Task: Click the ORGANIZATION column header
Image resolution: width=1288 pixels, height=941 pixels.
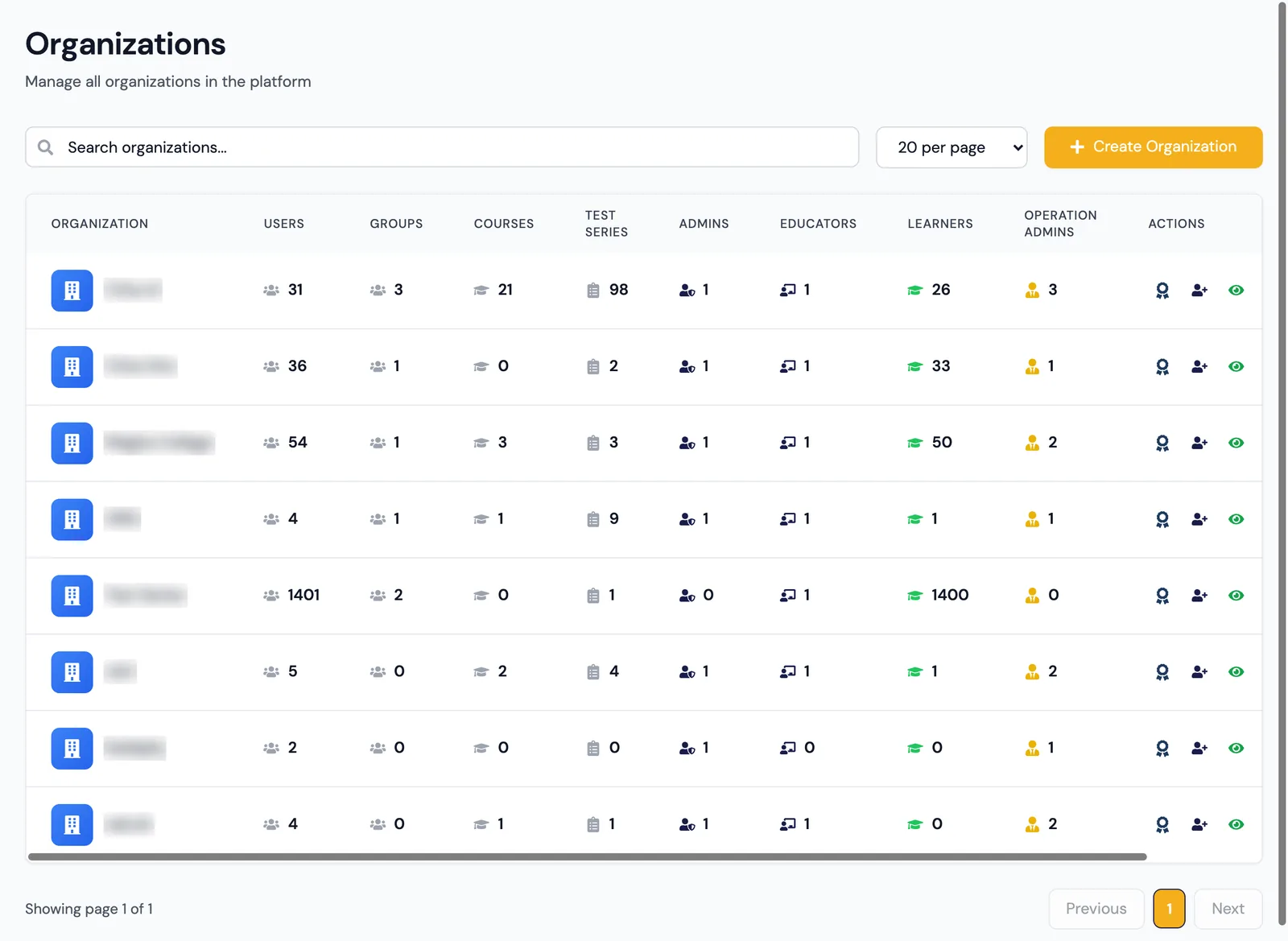Action: click(100, 224)
